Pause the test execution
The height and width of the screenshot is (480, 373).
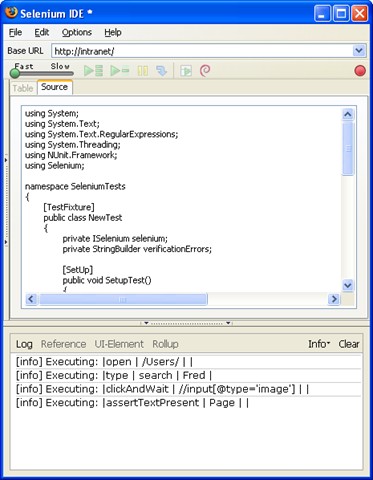pyautogui.click(x=143, y=71)
